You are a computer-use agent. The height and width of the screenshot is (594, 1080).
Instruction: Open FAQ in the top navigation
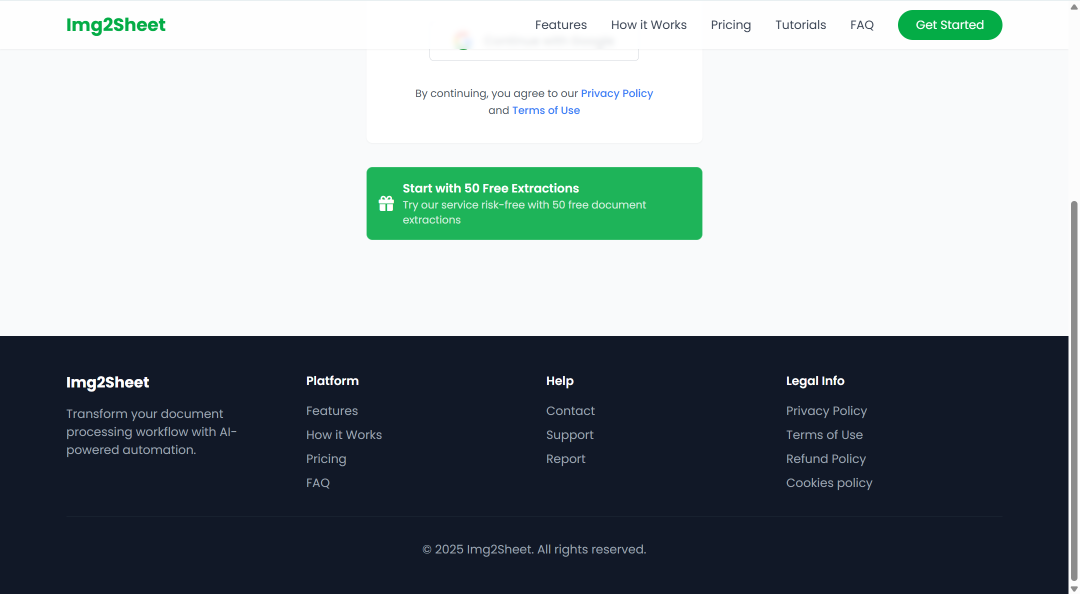(862, 25)
